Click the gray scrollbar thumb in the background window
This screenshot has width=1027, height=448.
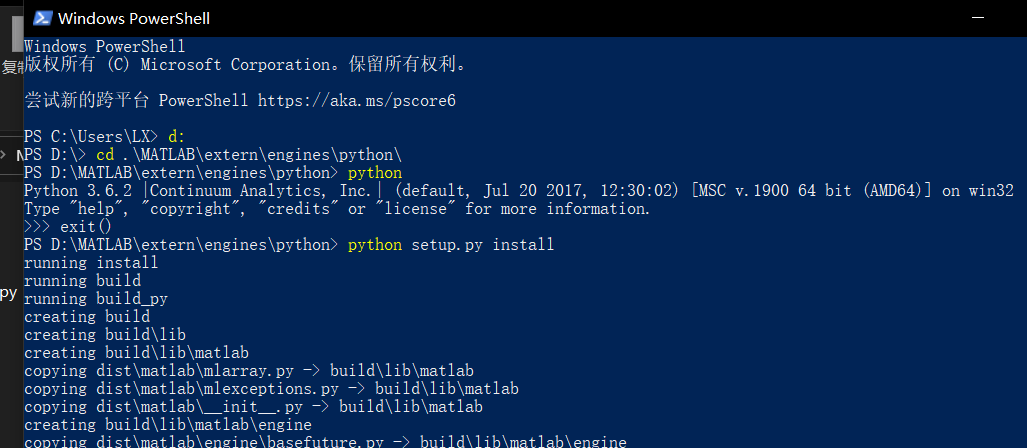coord(17,33)
